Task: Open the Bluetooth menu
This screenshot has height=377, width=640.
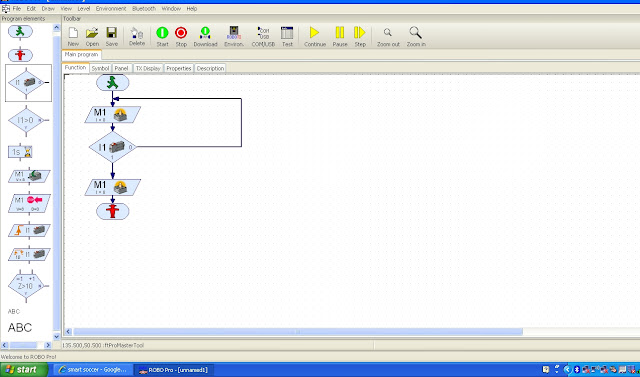Action: coord(144,9)
